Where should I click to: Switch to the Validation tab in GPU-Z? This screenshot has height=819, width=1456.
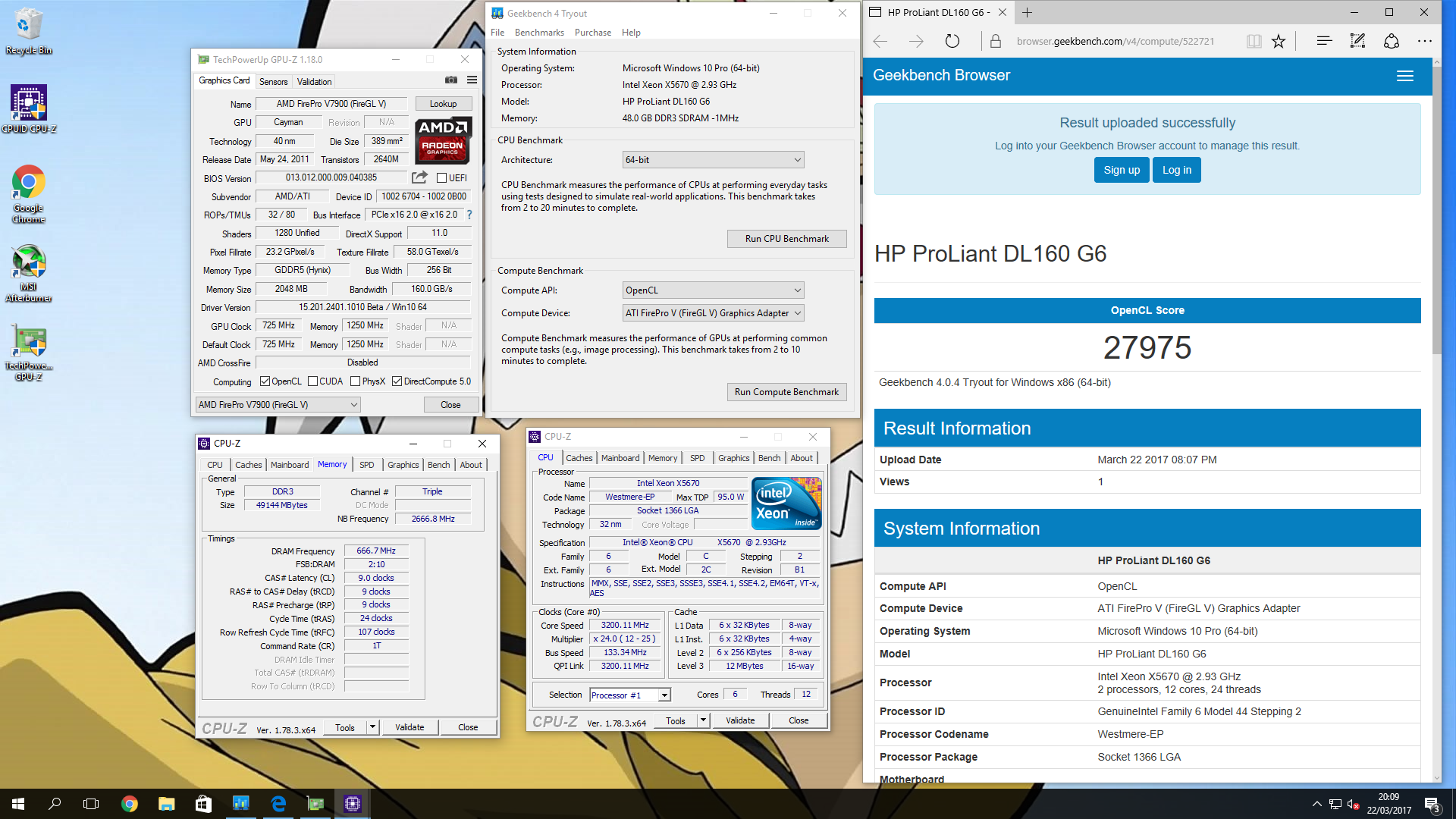314,82
